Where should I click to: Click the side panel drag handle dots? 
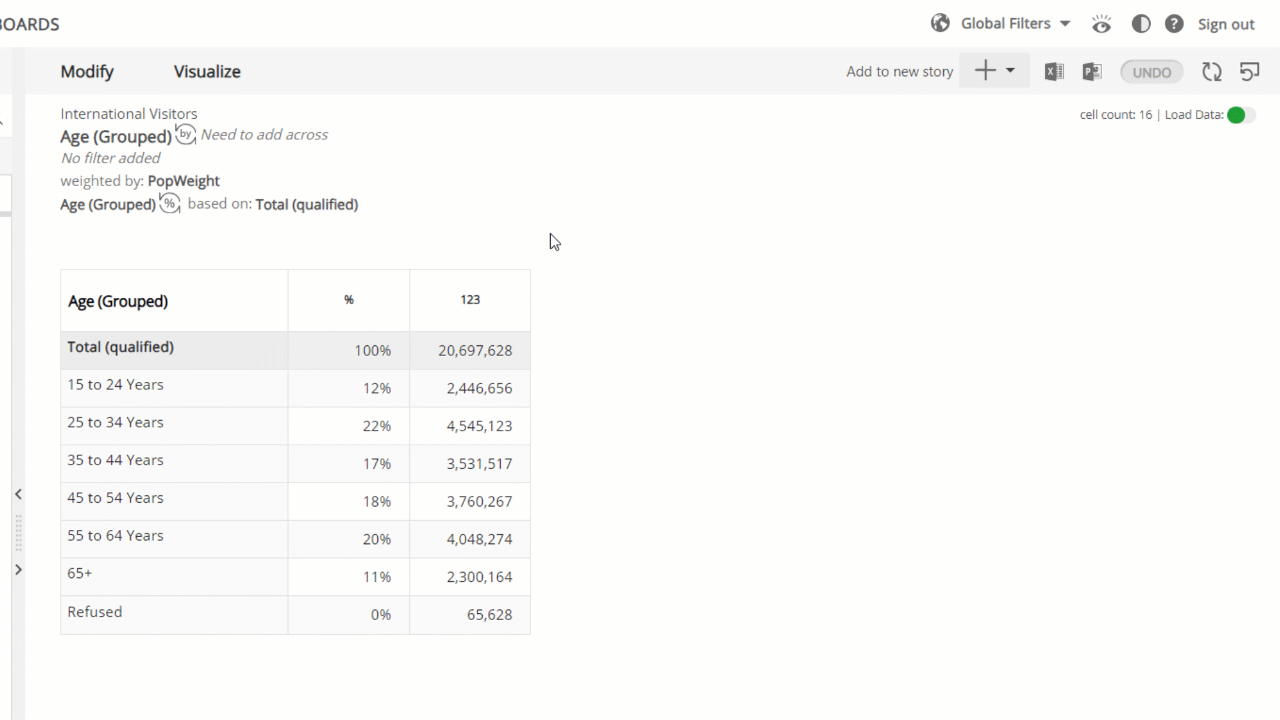point(18,532)
